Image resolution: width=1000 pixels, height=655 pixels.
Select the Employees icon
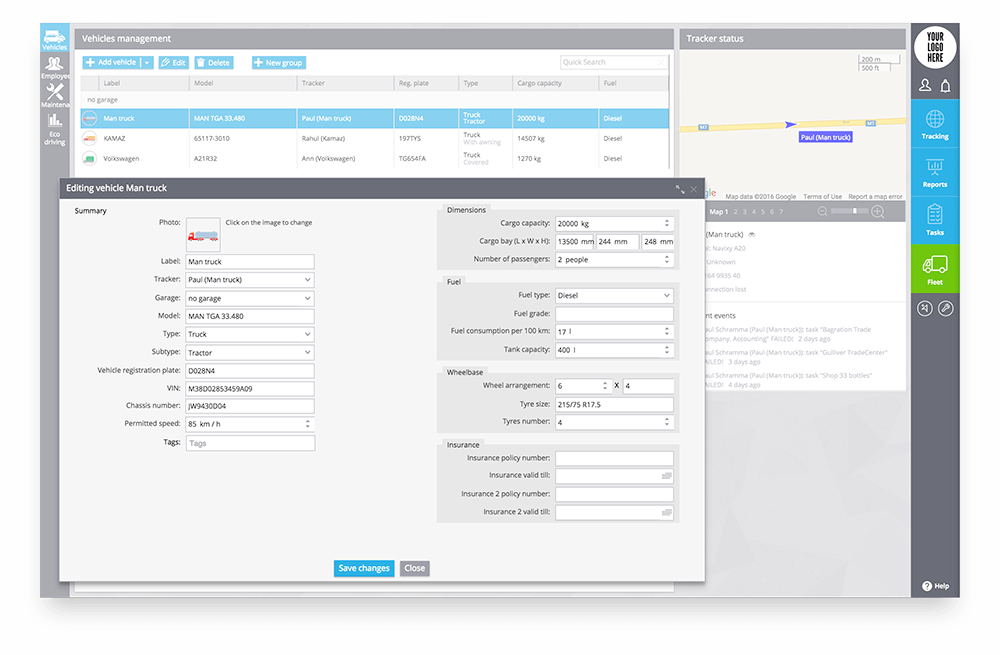coord(54,67)
